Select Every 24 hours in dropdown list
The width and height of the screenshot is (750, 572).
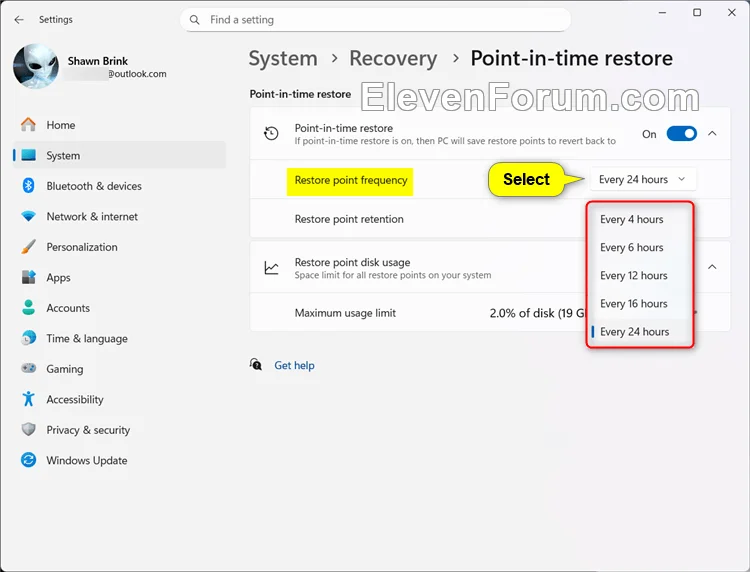click(640, 331)
